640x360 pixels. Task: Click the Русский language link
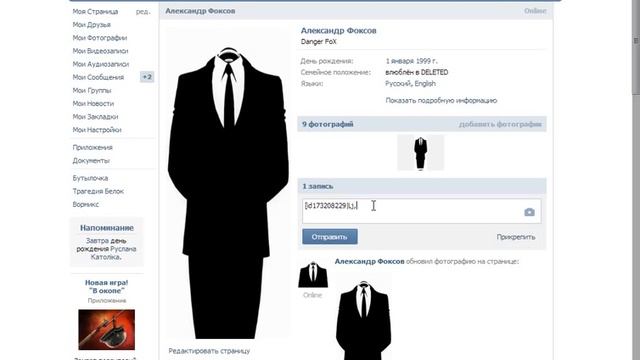pos(398,84)
